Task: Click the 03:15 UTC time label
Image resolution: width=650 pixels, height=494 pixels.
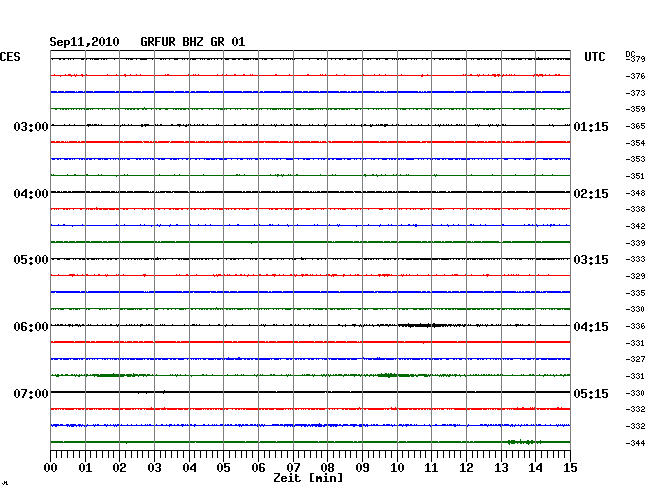Action: coord(591,260)
